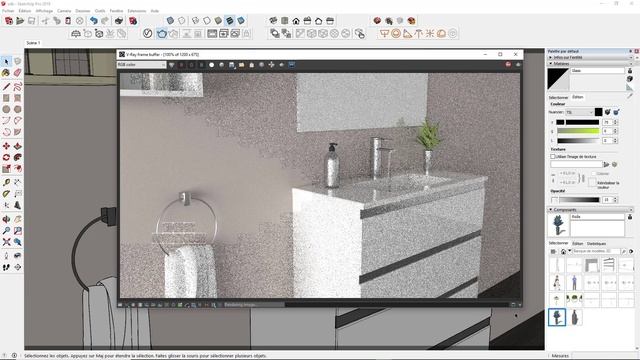Select the Scale tool

click(6, 169)
